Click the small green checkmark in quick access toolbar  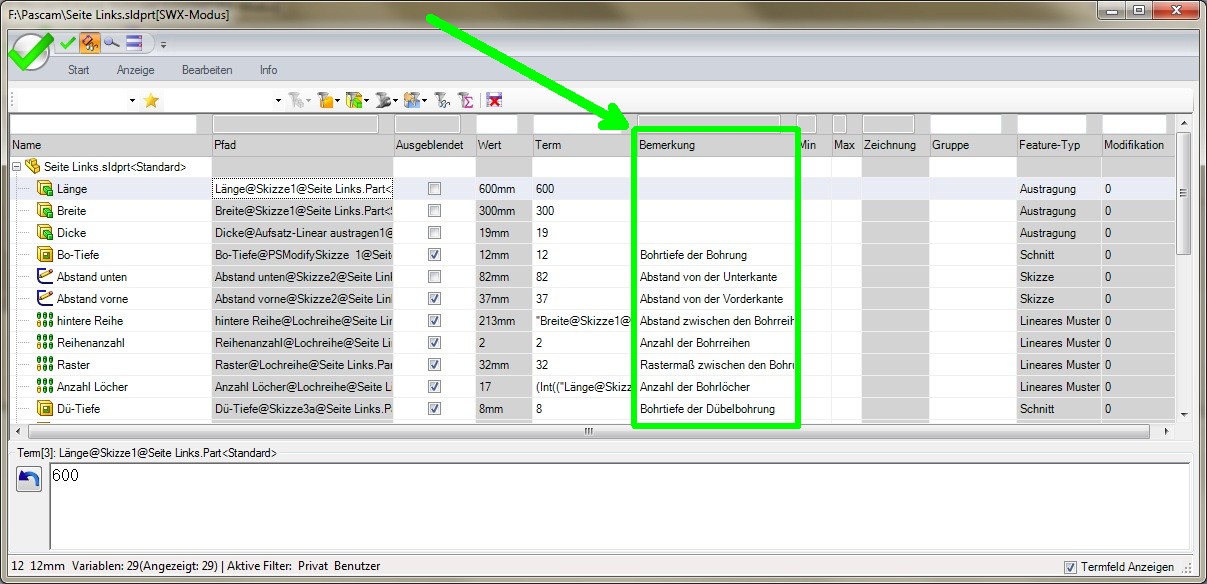coord(68,43)
